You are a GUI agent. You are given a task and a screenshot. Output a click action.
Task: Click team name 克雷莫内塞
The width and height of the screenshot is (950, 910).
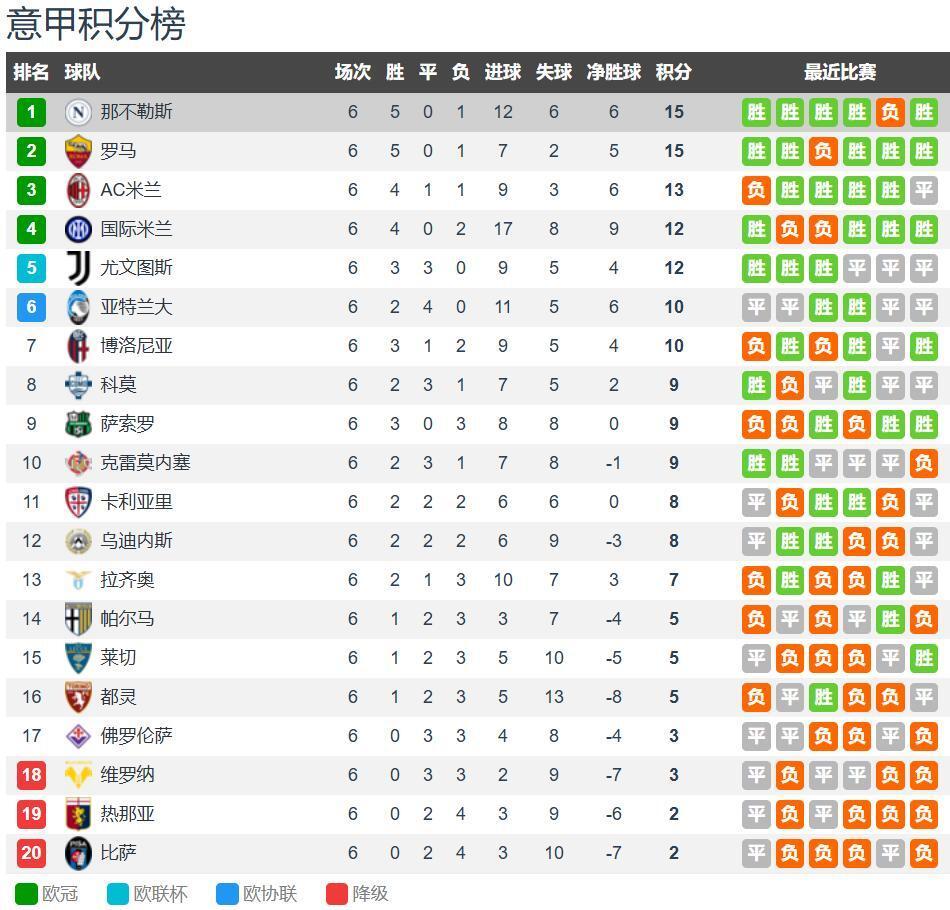click(145, 463)
